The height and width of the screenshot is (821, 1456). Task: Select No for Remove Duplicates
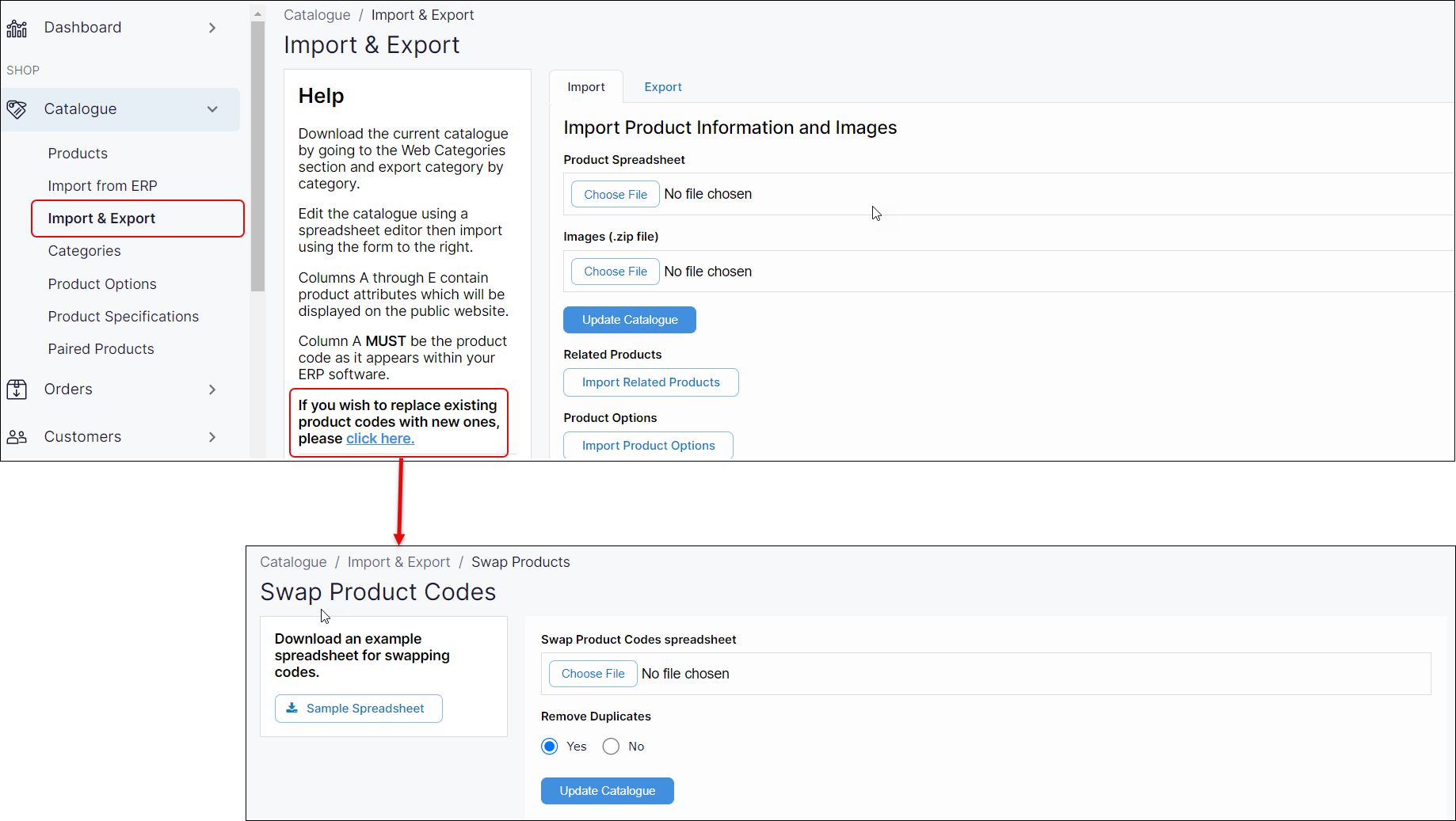click(x=611, y=747)
